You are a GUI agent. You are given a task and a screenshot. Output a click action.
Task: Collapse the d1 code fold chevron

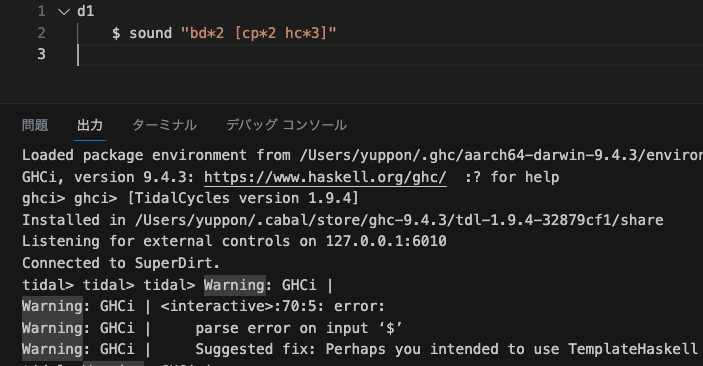64,12
